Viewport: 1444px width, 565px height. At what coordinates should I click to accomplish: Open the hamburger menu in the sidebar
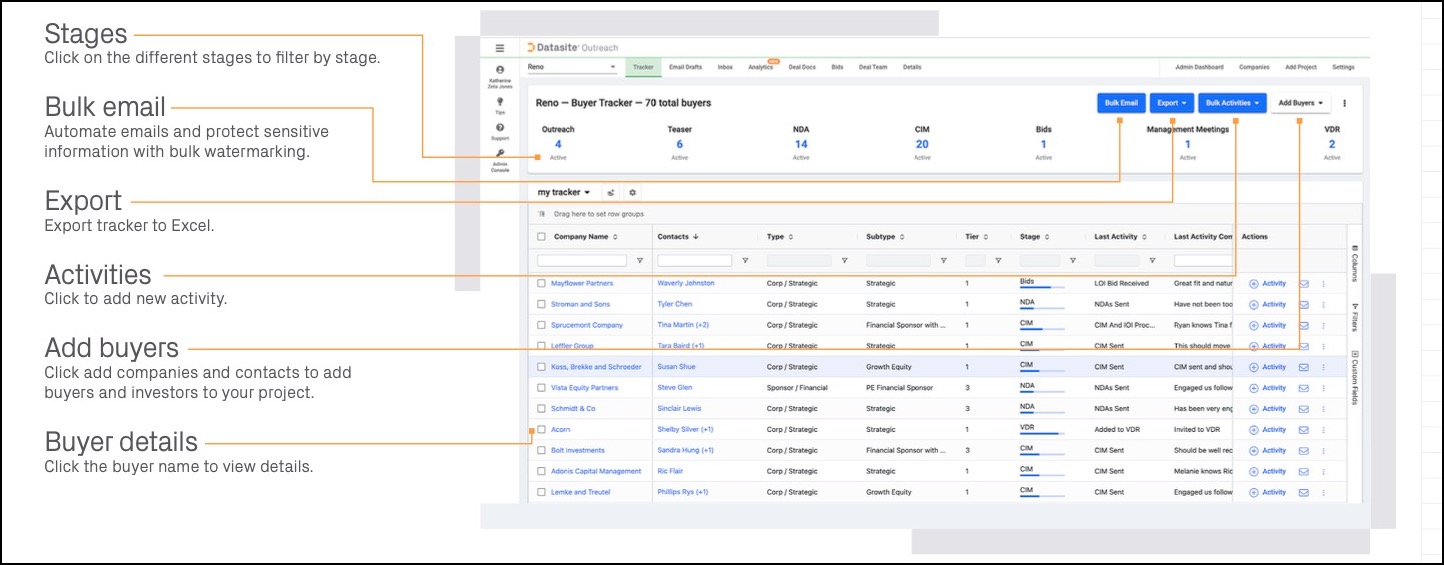[500, 48]
